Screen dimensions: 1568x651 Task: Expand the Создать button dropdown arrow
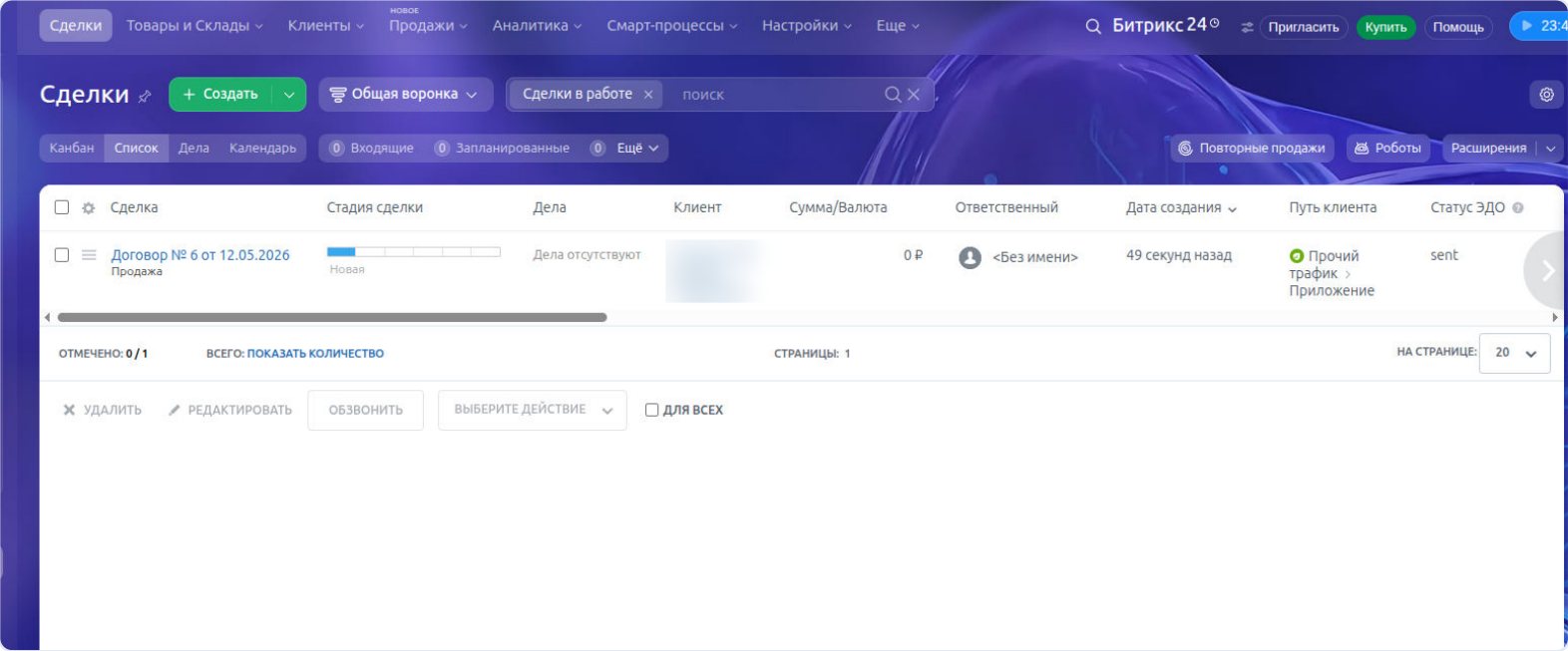(289, 95)
